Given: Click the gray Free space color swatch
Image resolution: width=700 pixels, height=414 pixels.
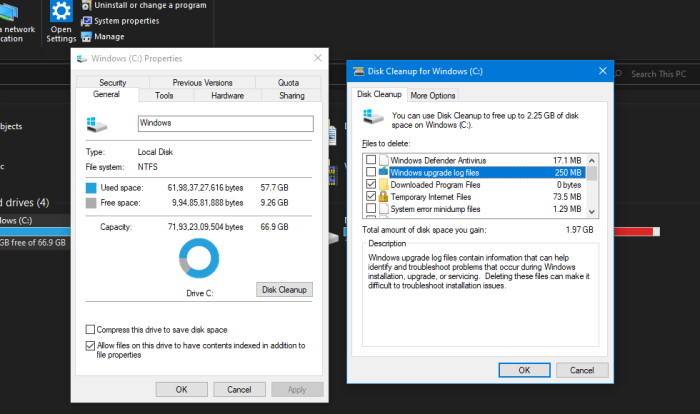Looking at the screenshot, I should coord(91,203).
